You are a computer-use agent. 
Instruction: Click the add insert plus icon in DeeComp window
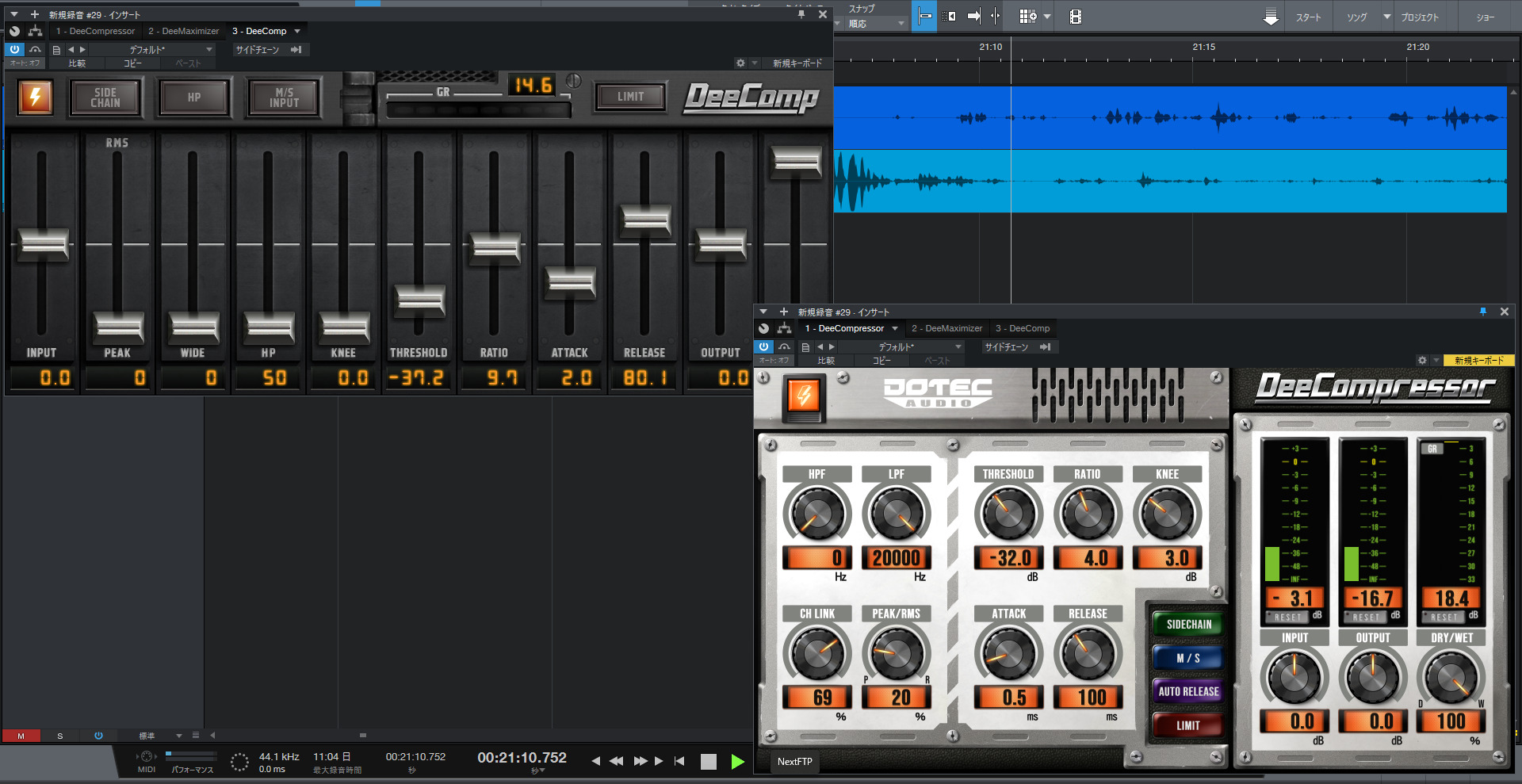click(34, 14)
